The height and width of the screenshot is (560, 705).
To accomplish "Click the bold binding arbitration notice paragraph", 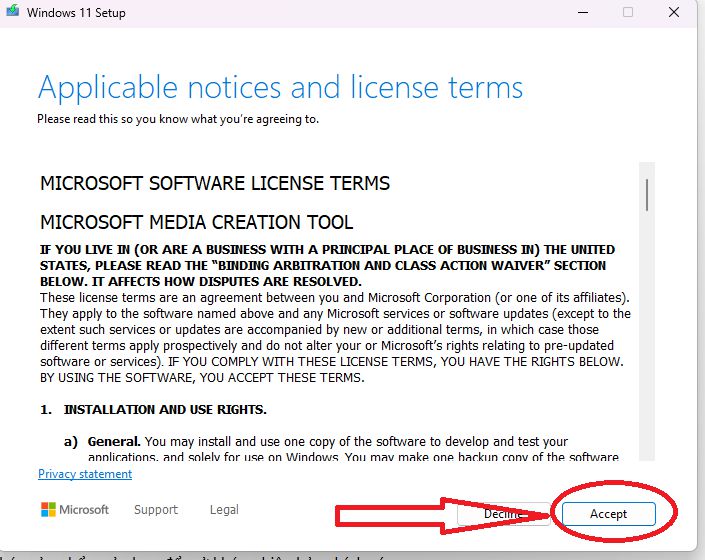I will 327,265.
